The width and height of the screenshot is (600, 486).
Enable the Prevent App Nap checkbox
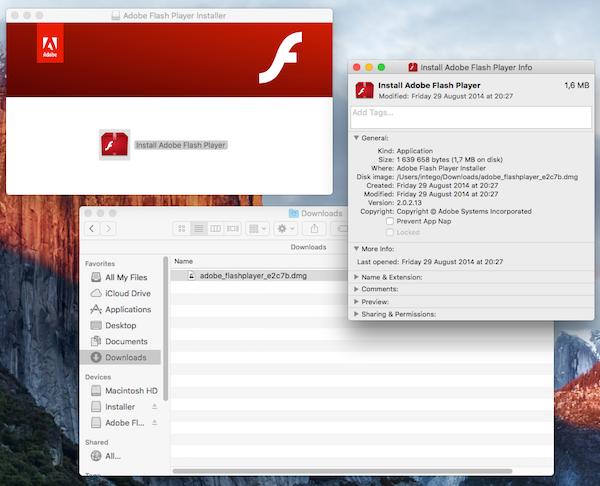pos(391,221)
